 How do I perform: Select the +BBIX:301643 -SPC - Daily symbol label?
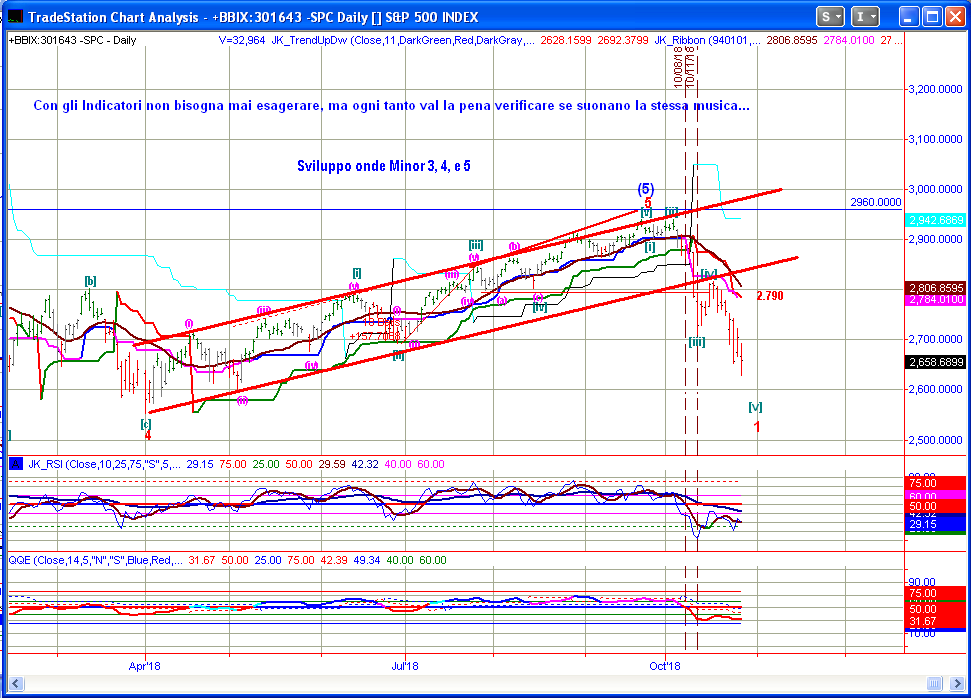pyautogui.click(x=72, y=40)
